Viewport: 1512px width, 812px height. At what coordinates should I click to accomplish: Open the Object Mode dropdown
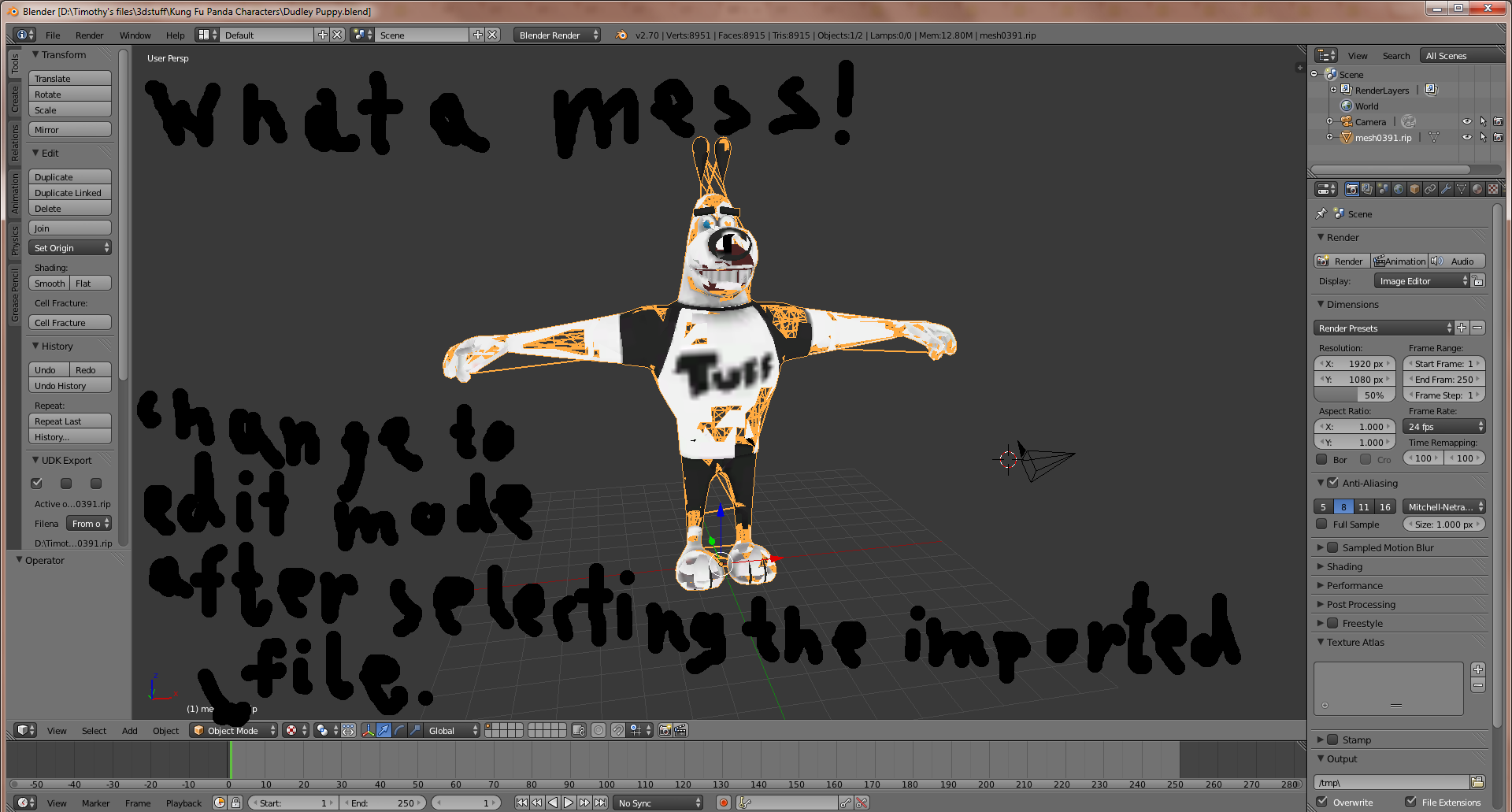[234, 730]
